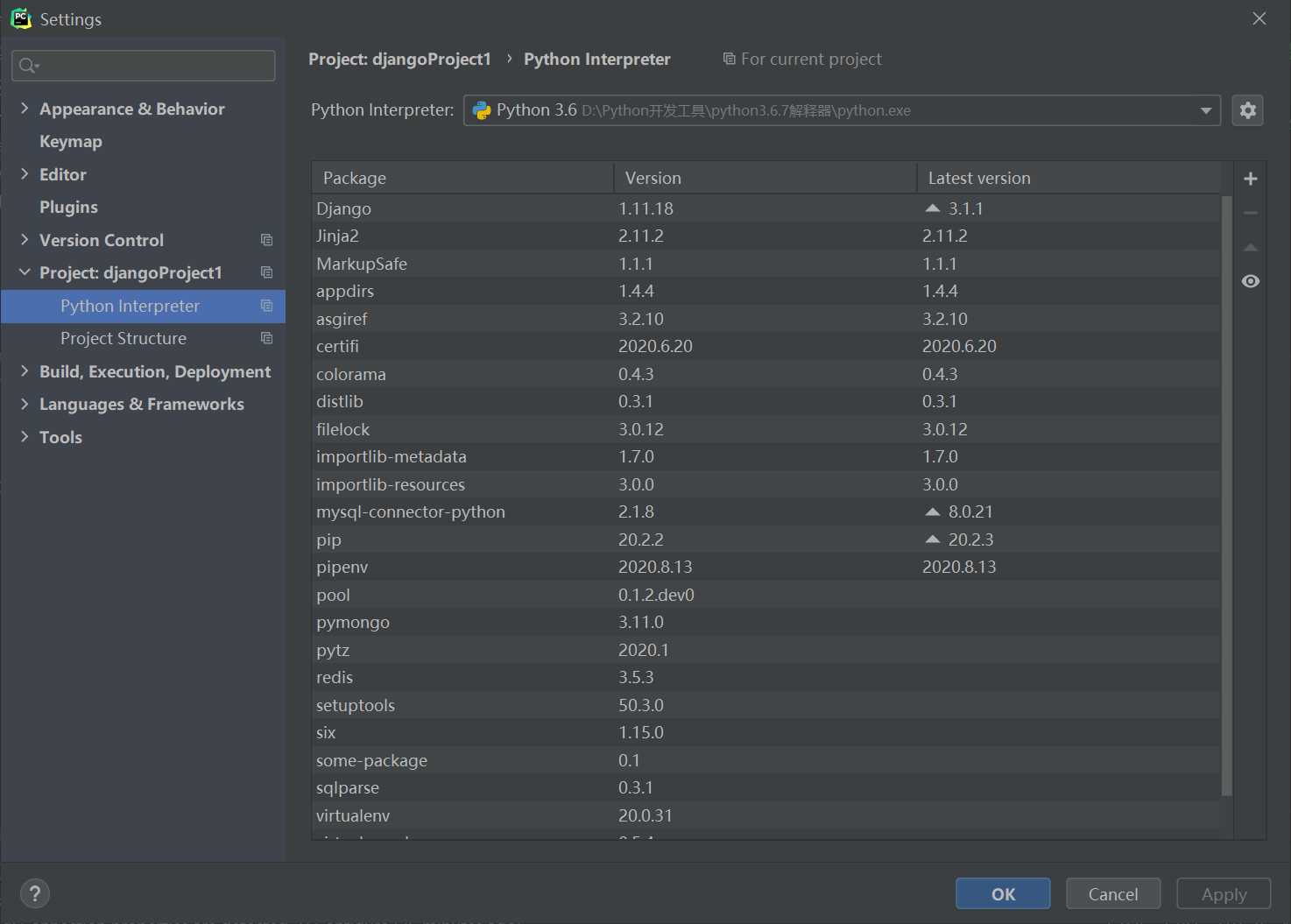Click project-level icon beside Version Control

coord(267,240)
